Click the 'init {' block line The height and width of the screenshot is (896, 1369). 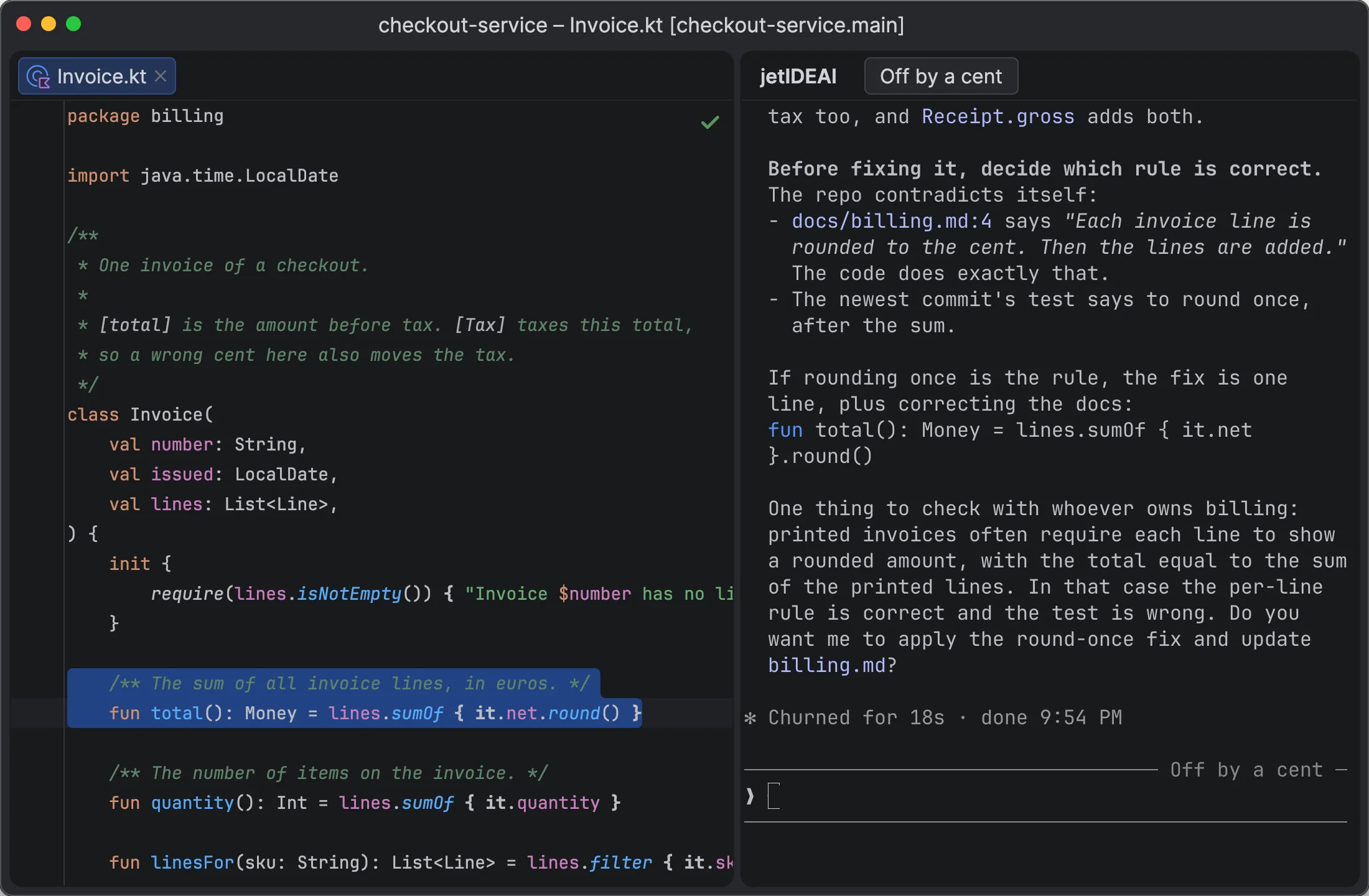[140, 564]
